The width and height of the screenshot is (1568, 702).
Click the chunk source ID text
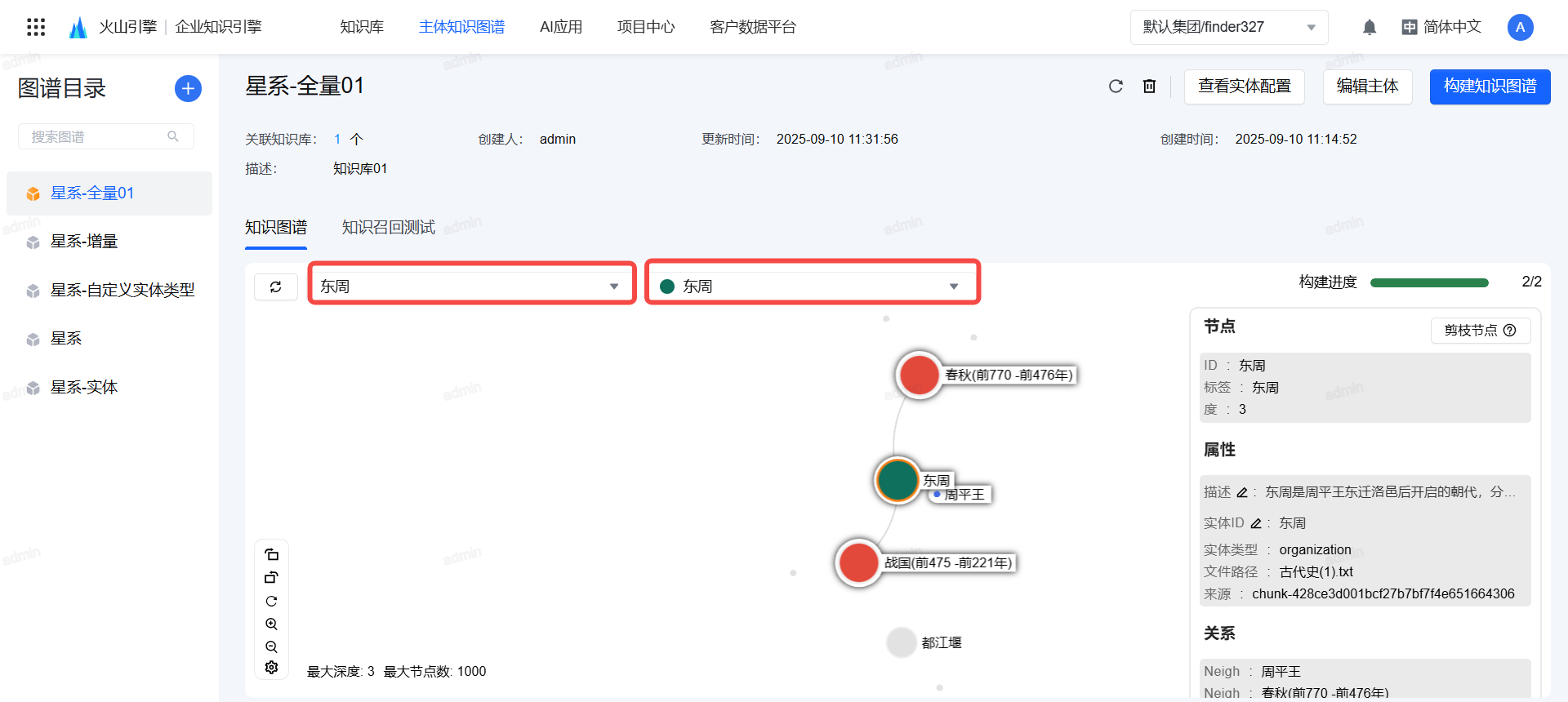pyautogui.click(x=1383, y=593)
